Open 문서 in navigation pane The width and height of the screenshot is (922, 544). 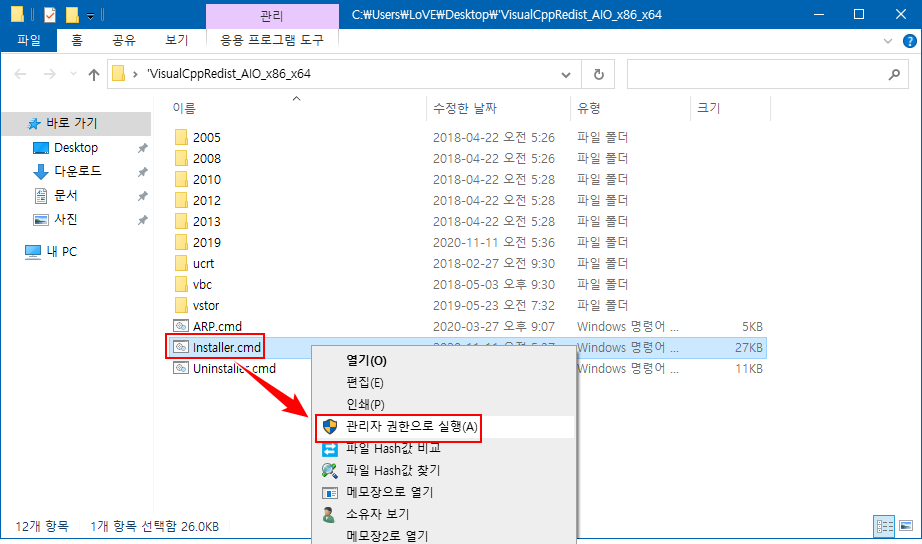pyautogui.click(x=66, y=195)
